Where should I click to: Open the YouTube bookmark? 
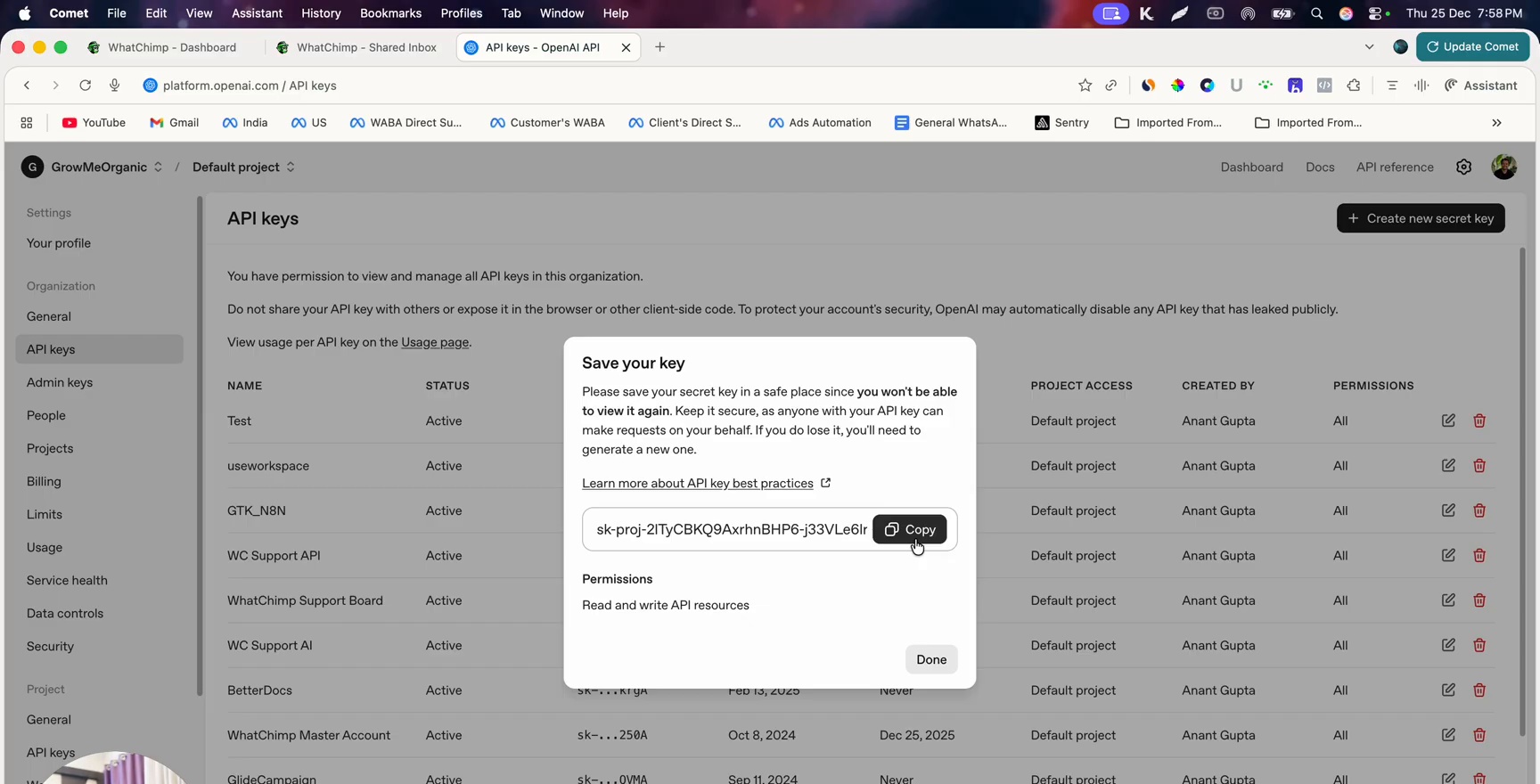[94, 123]
